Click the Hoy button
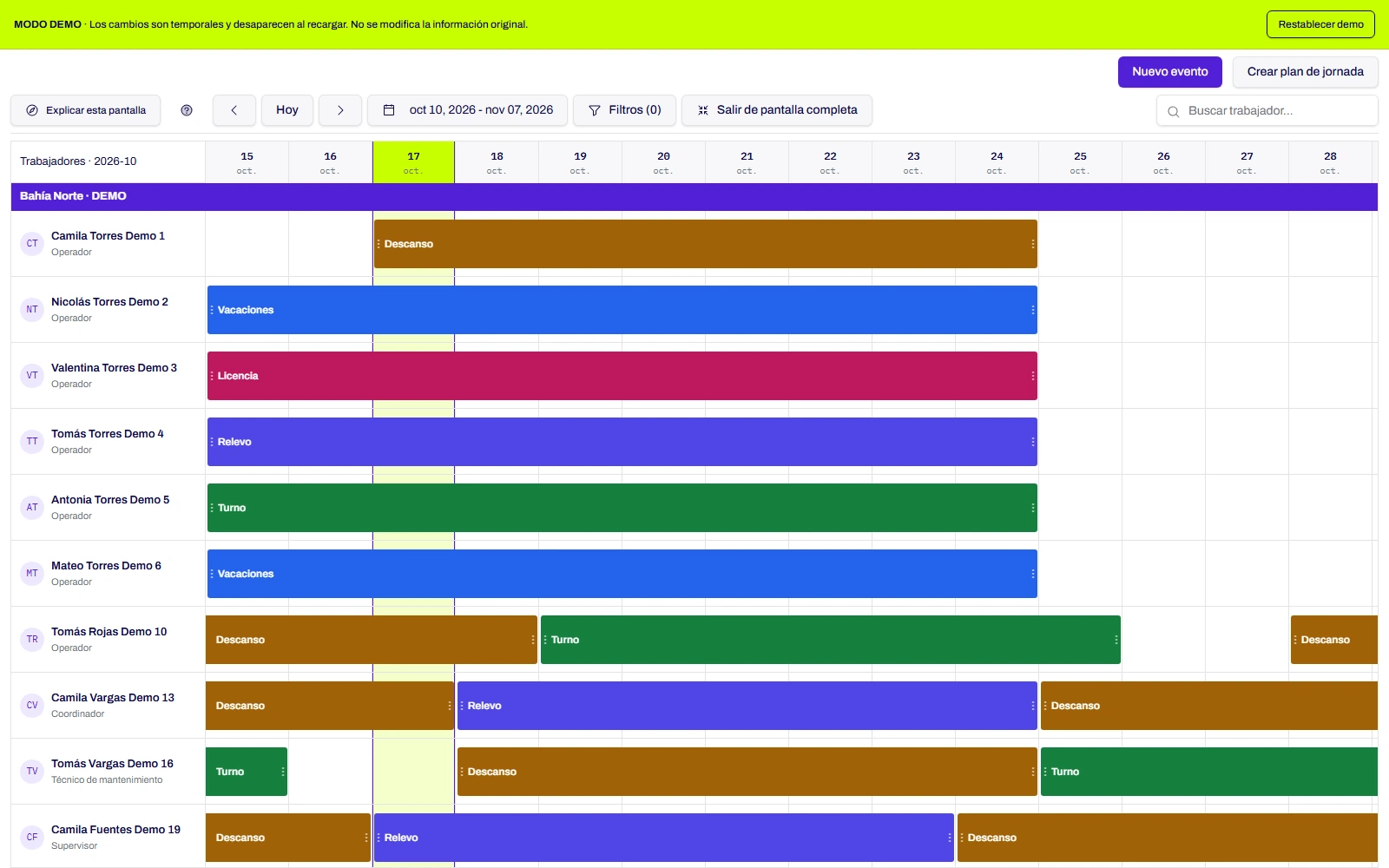This screenshot has width=1389, height=868. coord(287,110)
